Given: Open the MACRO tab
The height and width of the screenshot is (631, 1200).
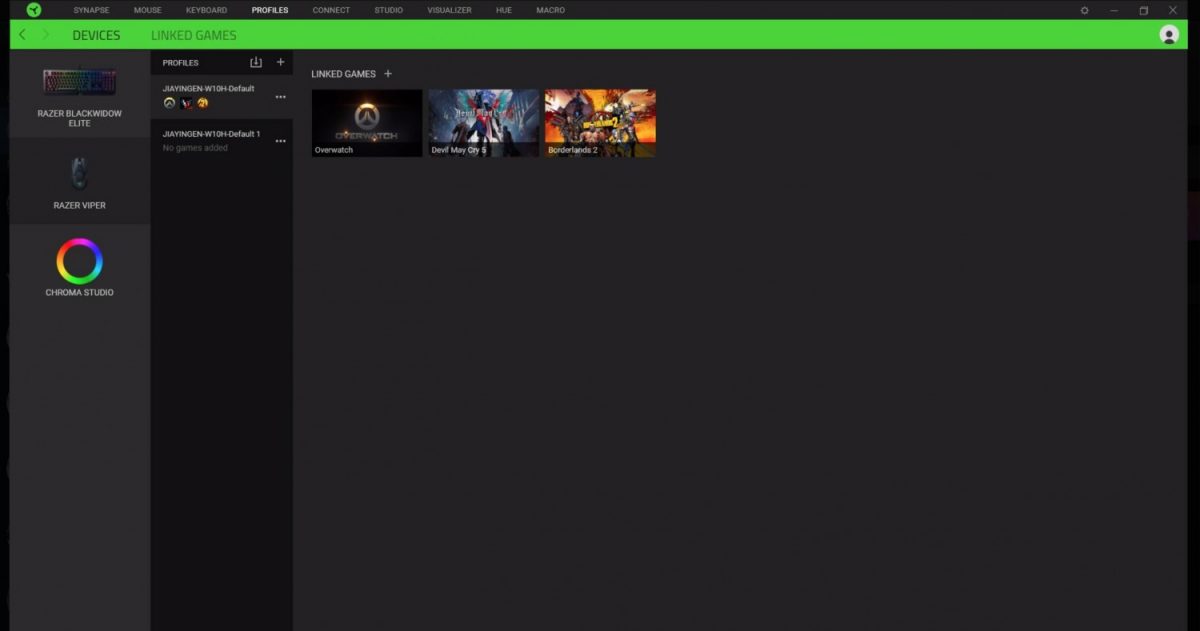Looking at the screenshot, I should (x=550, y=10).
